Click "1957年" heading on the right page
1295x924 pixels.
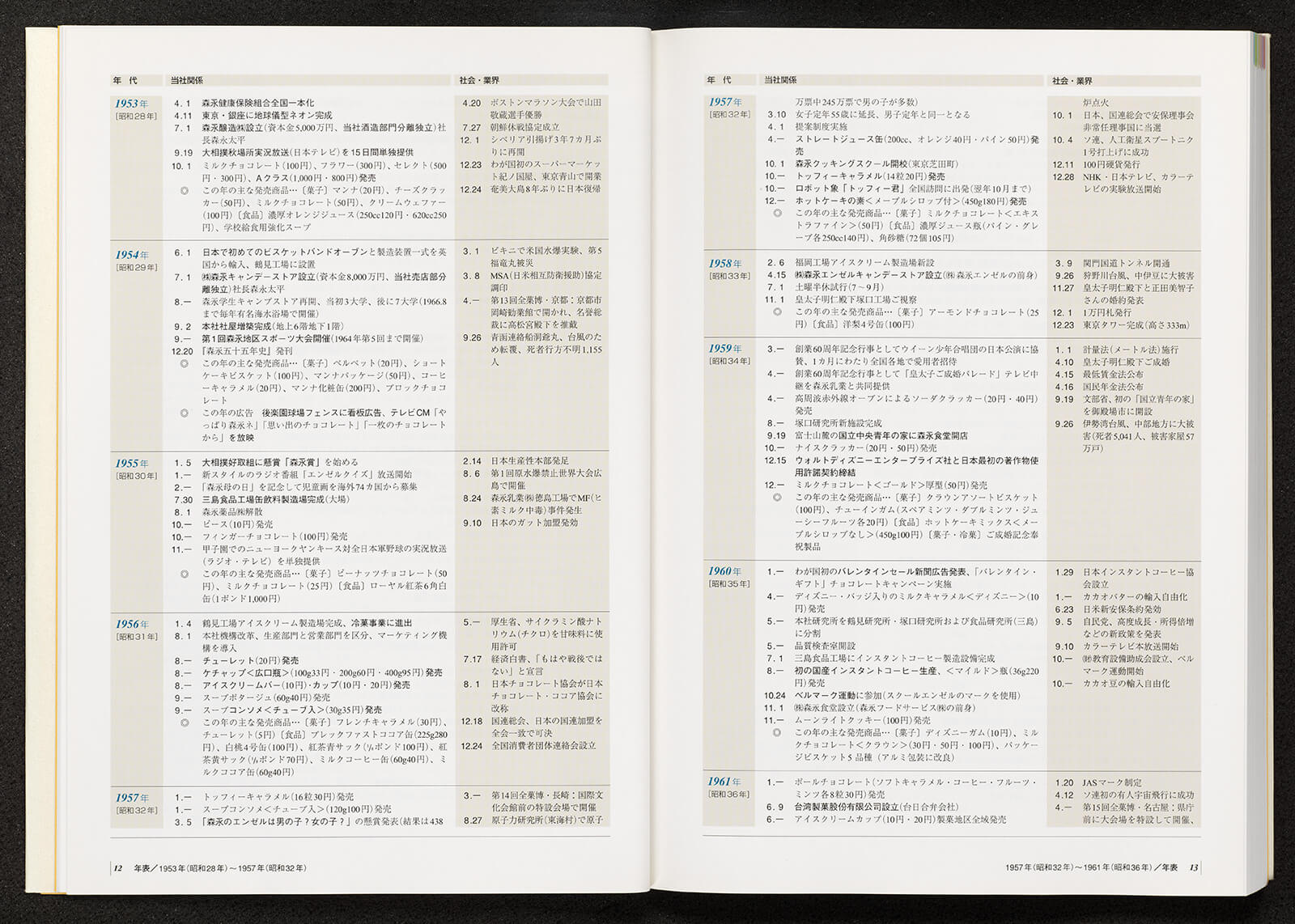click(725, 102)
